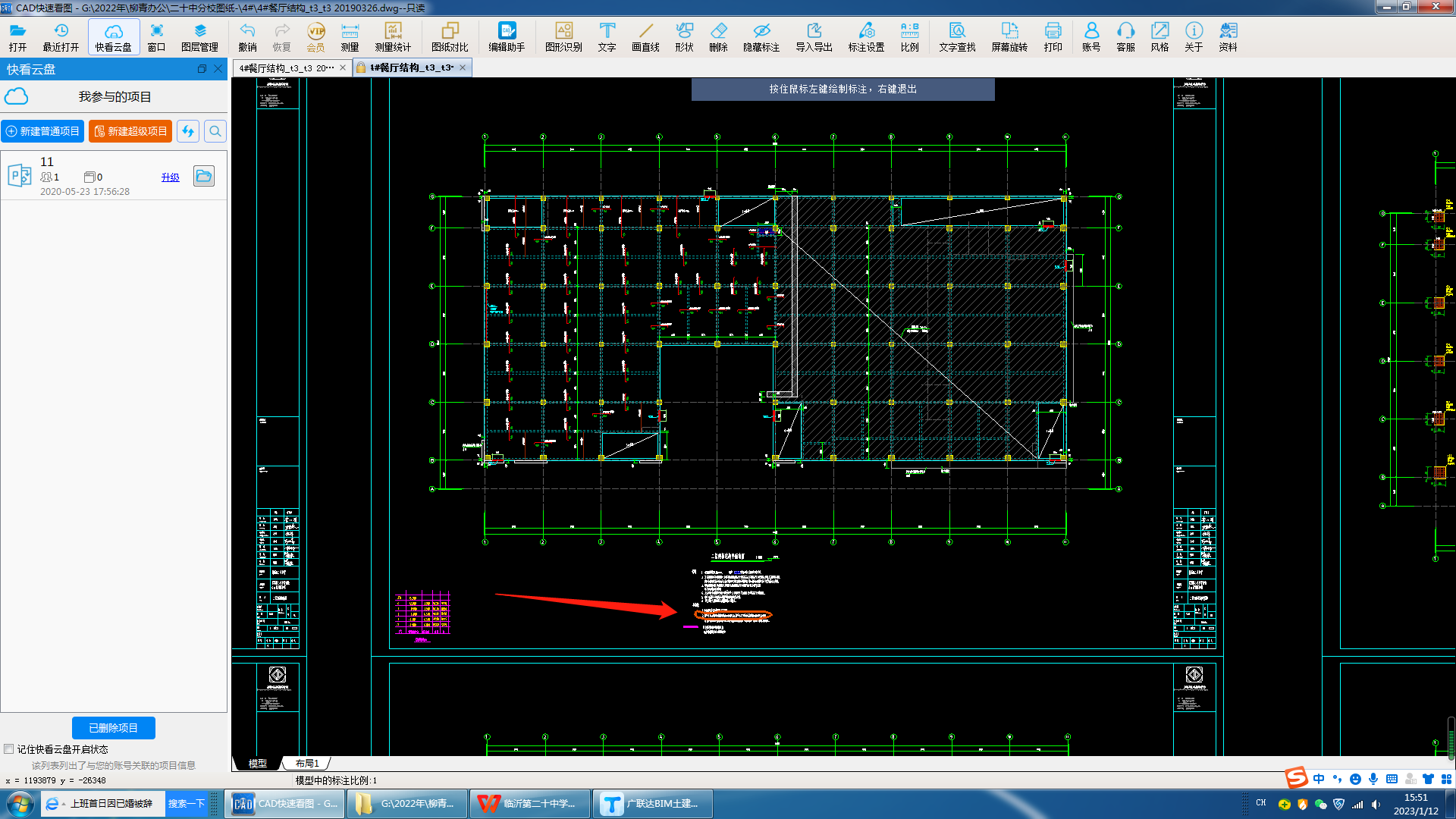Image resolution: width=1456 pixels, height=819 pixels.
Task: Switch to the 1#餐厅结构_t3_t3 tab
Action: pyautogui.click(x=411, y=68)
